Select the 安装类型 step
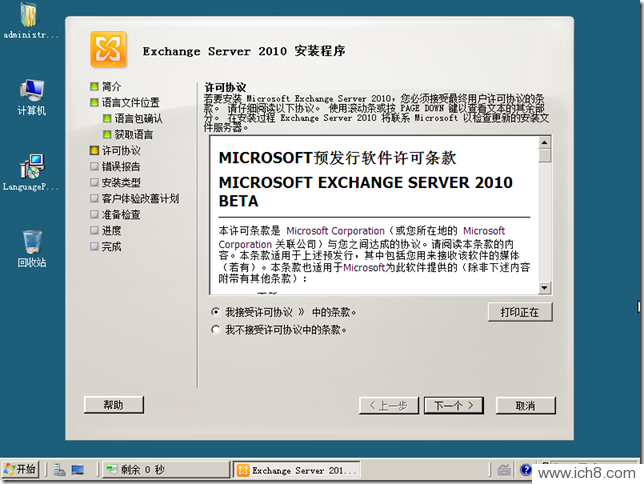Image resolution: width=644 pixels, height=484 pixels. [115, 182]
